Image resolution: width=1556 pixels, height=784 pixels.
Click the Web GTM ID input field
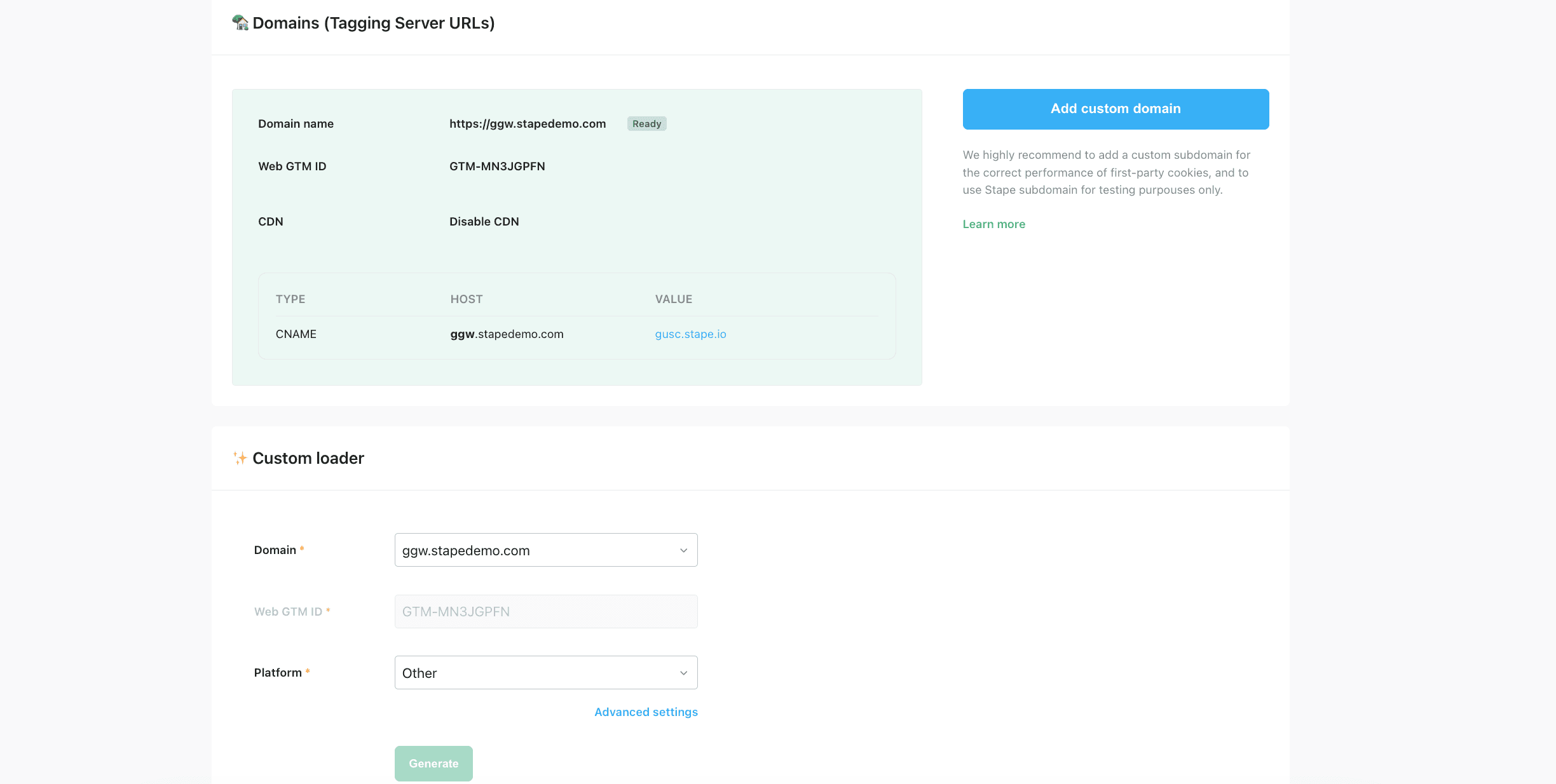point(545,612)
